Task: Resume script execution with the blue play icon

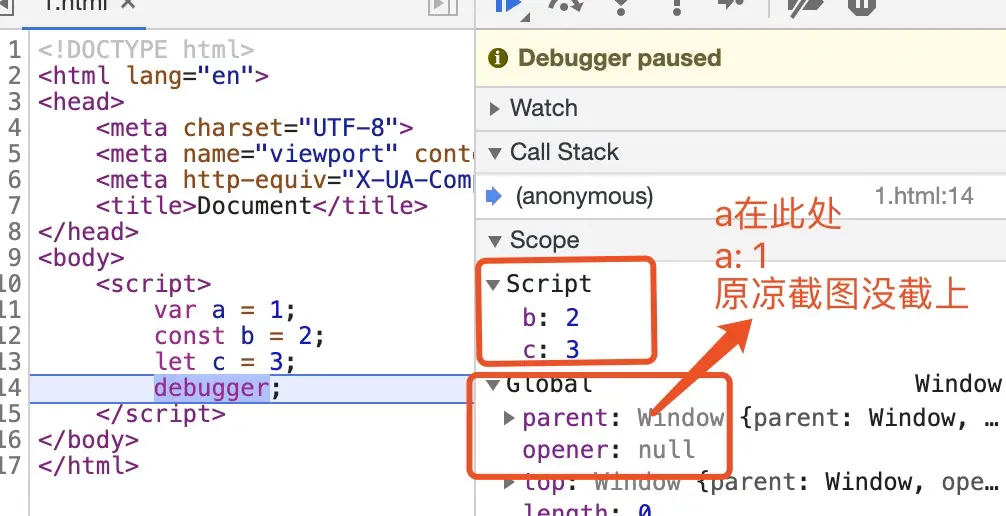Action: click(509, 5)
